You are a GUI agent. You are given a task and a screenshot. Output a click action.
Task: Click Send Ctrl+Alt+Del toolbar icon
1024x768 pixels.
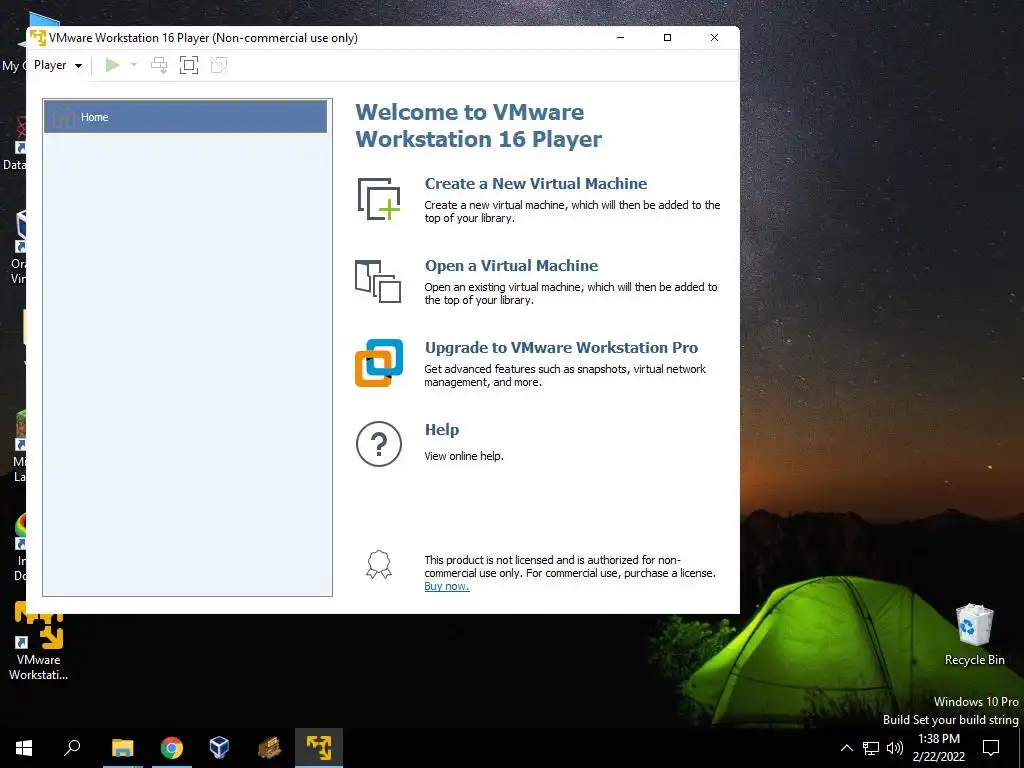click(159, 65)
